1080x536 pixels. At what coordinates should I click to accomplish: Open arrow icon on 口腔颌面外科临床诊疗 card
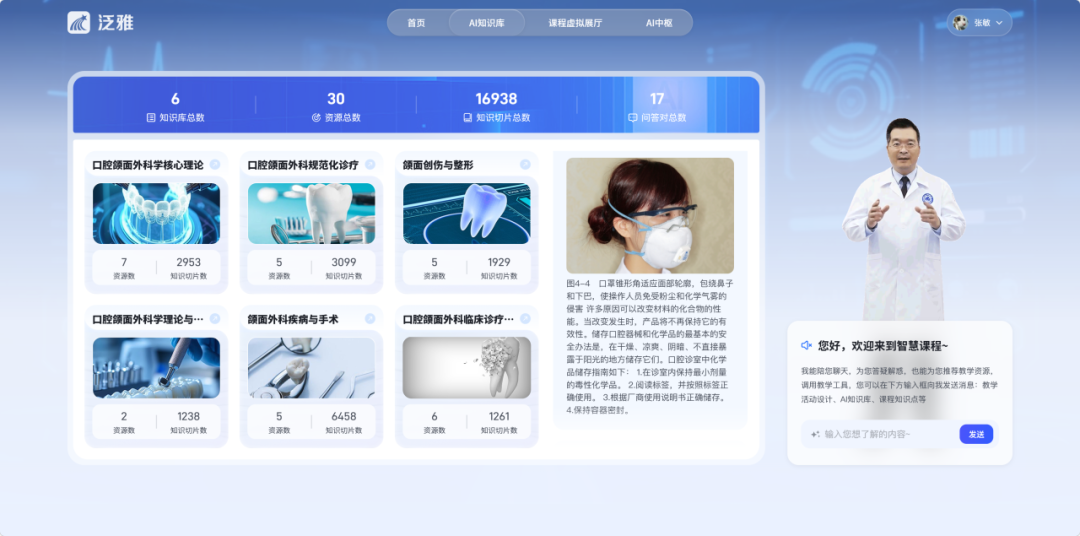[526, 318]
